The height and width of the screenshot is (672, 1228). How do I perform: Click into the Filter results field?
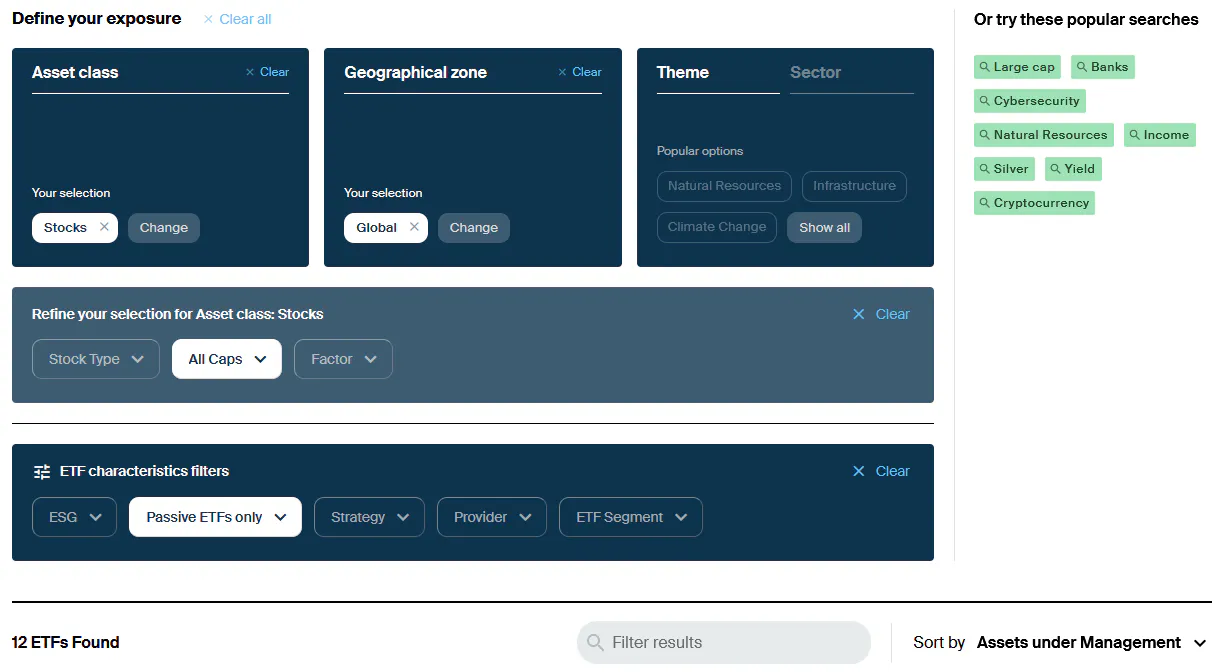point(724,642)
